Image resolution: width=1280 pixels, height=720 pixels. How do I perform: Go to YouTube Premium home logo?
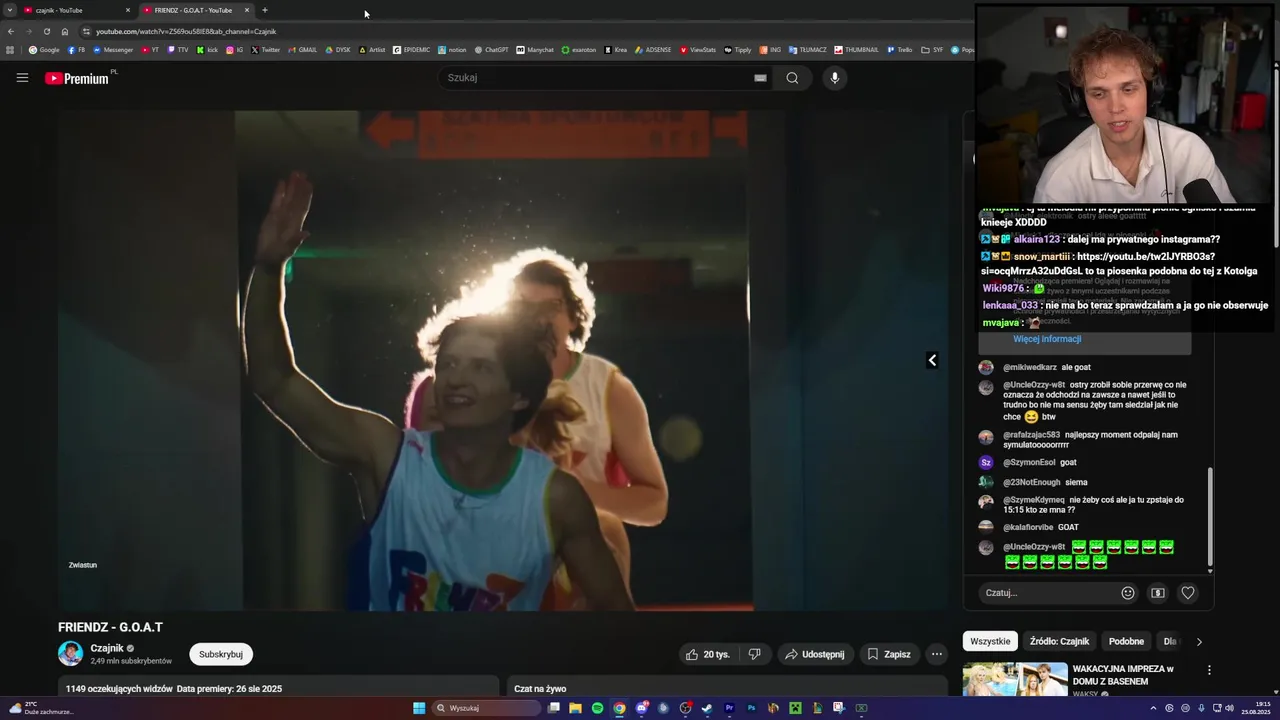(78, 78)
